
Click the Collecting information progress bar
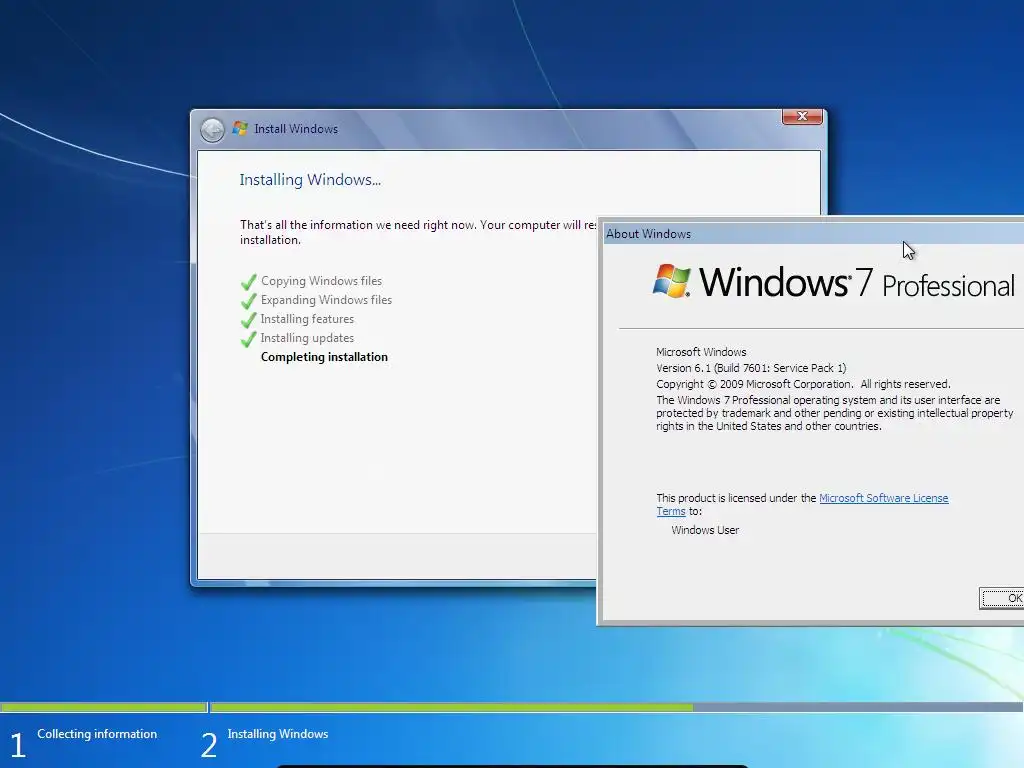tap(104, 707)
